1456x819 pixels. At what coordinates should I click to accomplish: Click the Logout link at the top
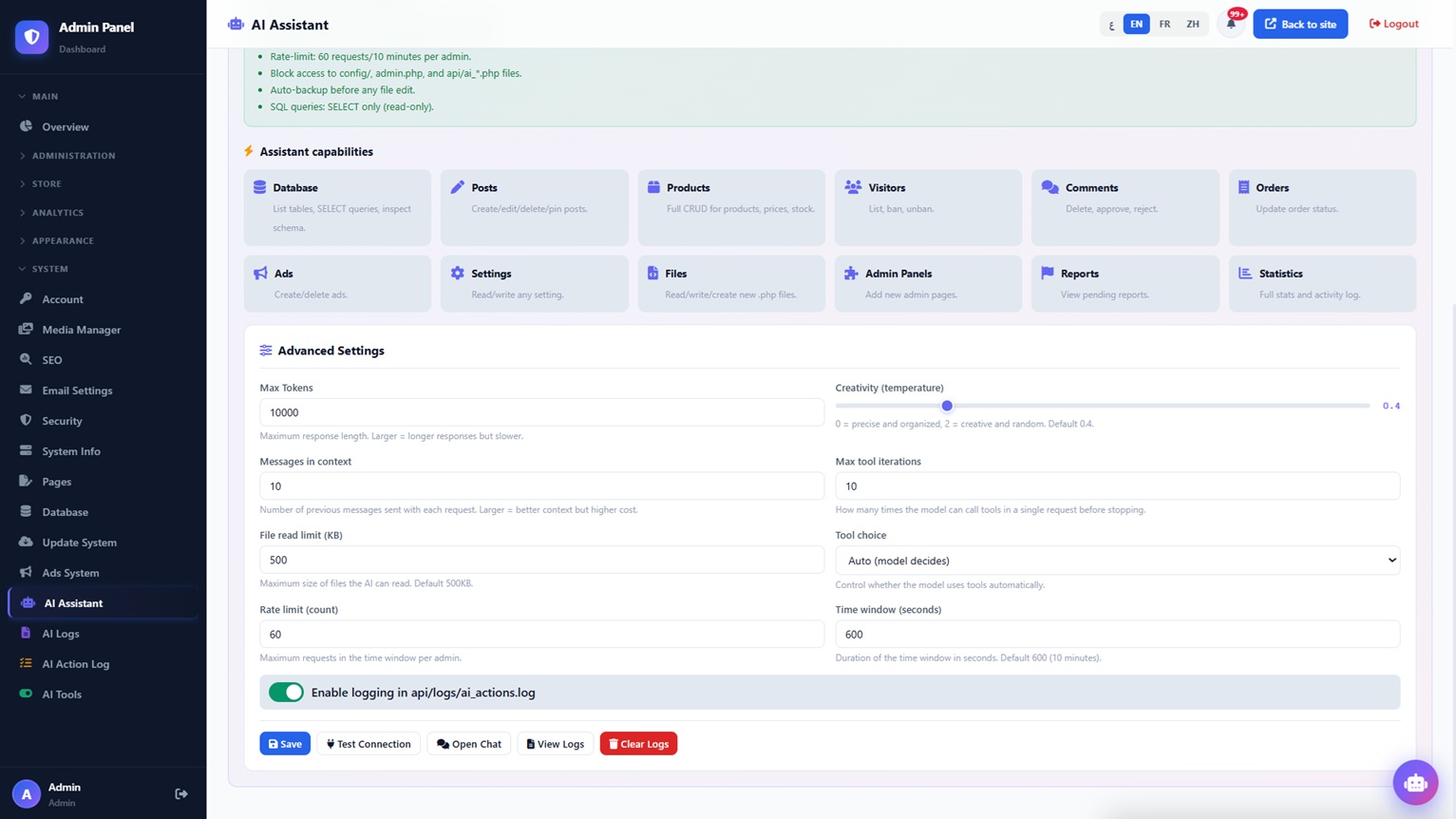(1393, 24)
